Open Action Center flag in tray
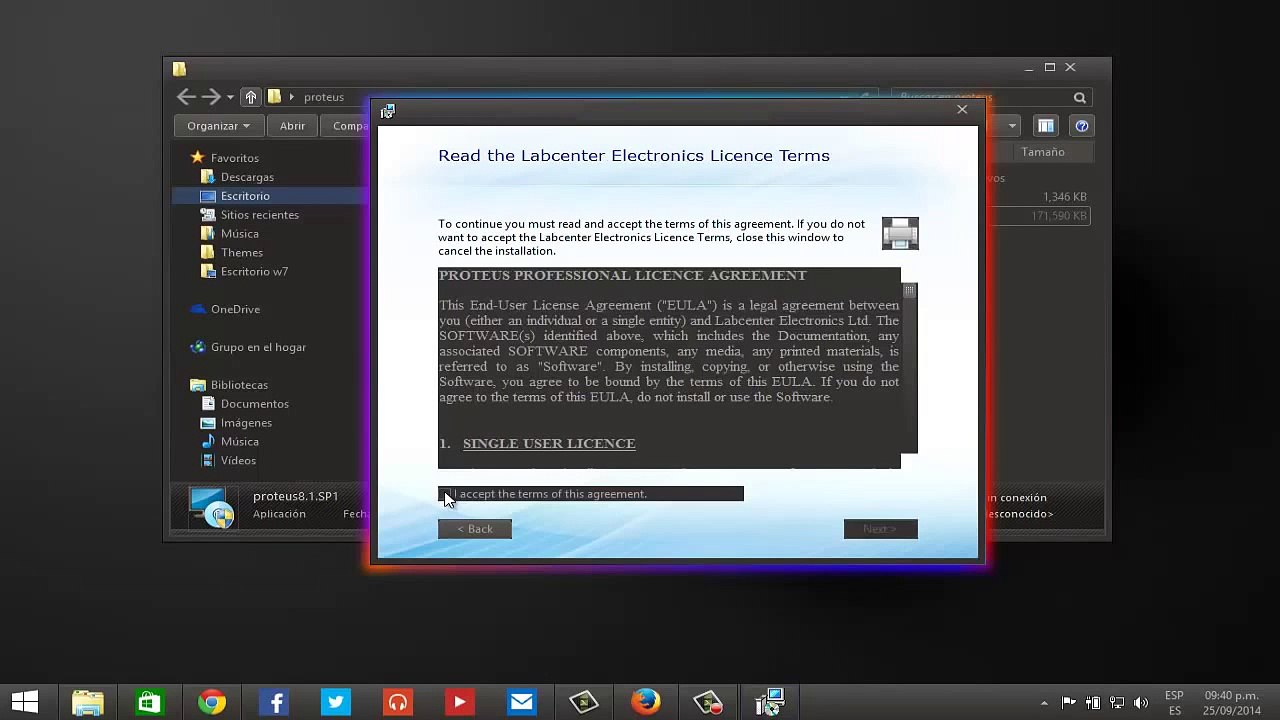The image size is (1280, 720). [x=1068, y=703]
